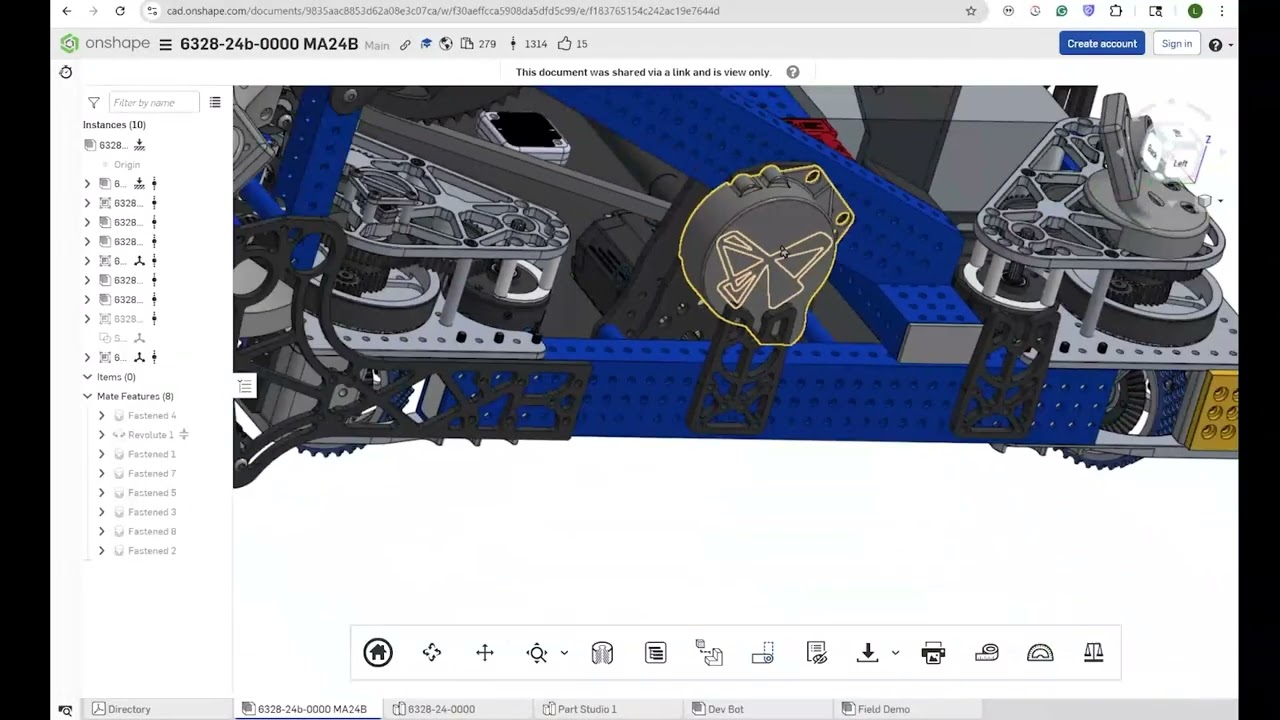This screenshot has width=1280, height=720.
Task: Click the education graduation cap icon
Action: point(426,44)
